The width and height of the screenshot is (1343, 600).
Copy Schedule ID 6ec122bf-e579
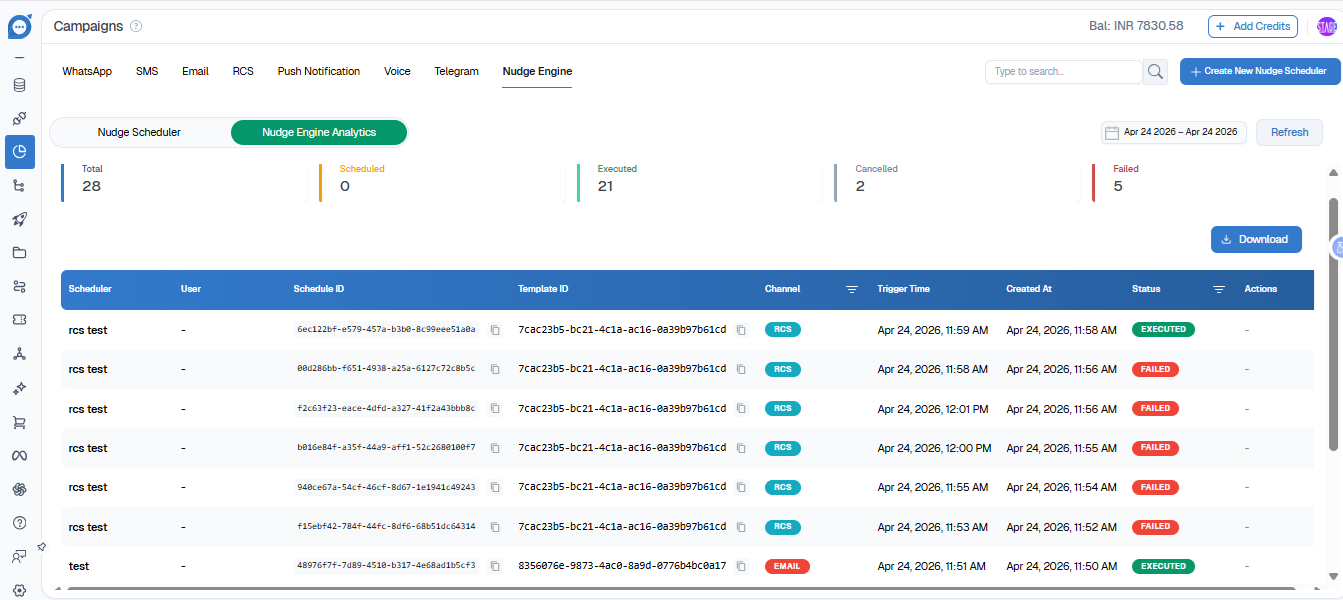tap(495, 330)
